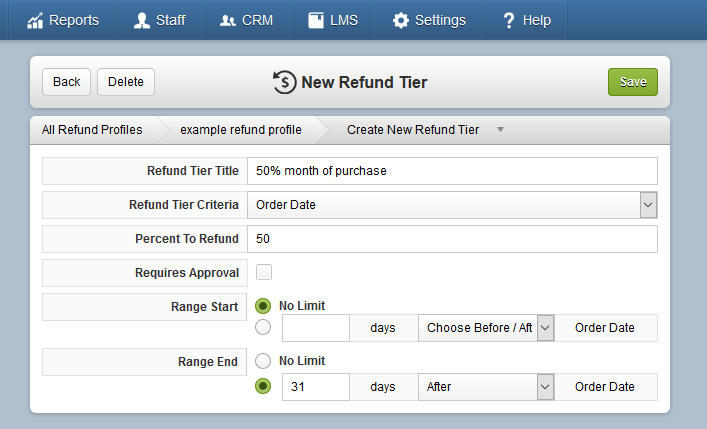Open the Refund Tier Criteria dropdown

452,205
